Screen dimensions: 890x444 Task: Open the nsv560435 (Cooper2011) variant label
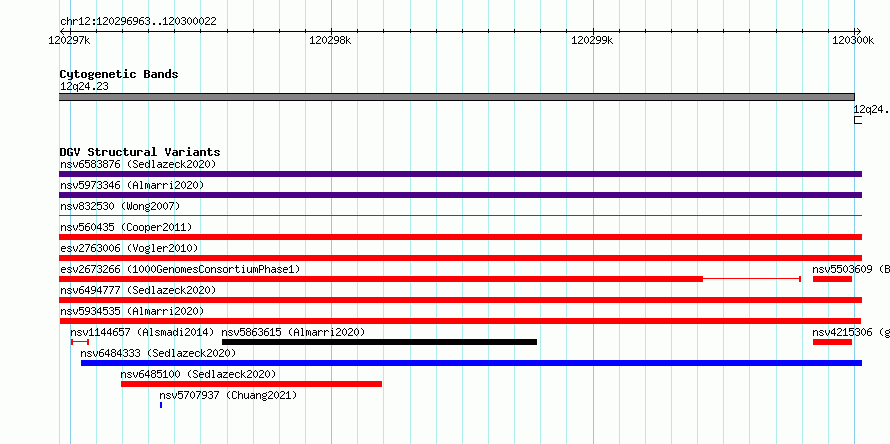[x=126, y=227]
